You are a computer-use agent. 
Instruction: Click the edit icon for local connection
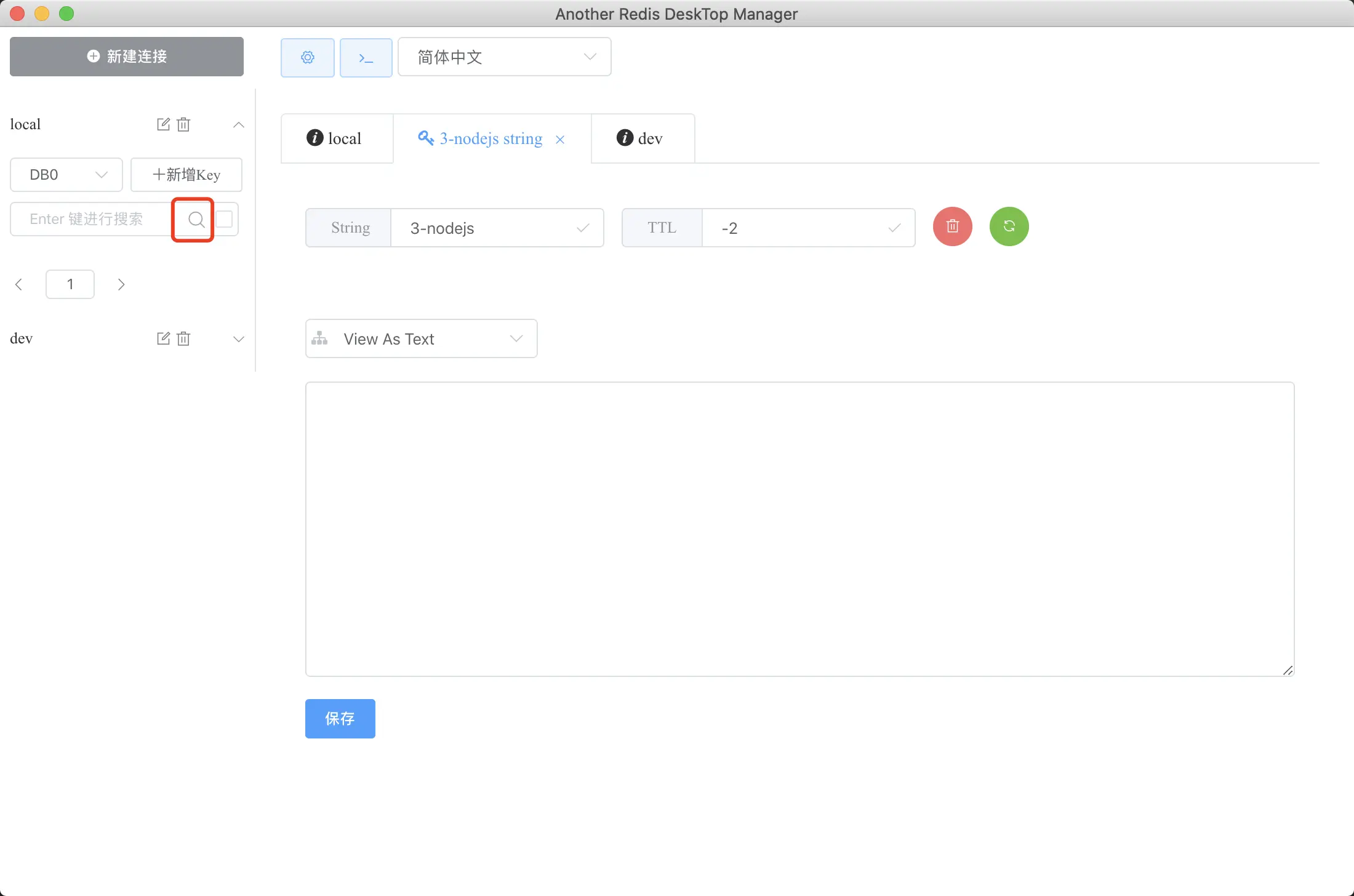[x=163, y=124]
